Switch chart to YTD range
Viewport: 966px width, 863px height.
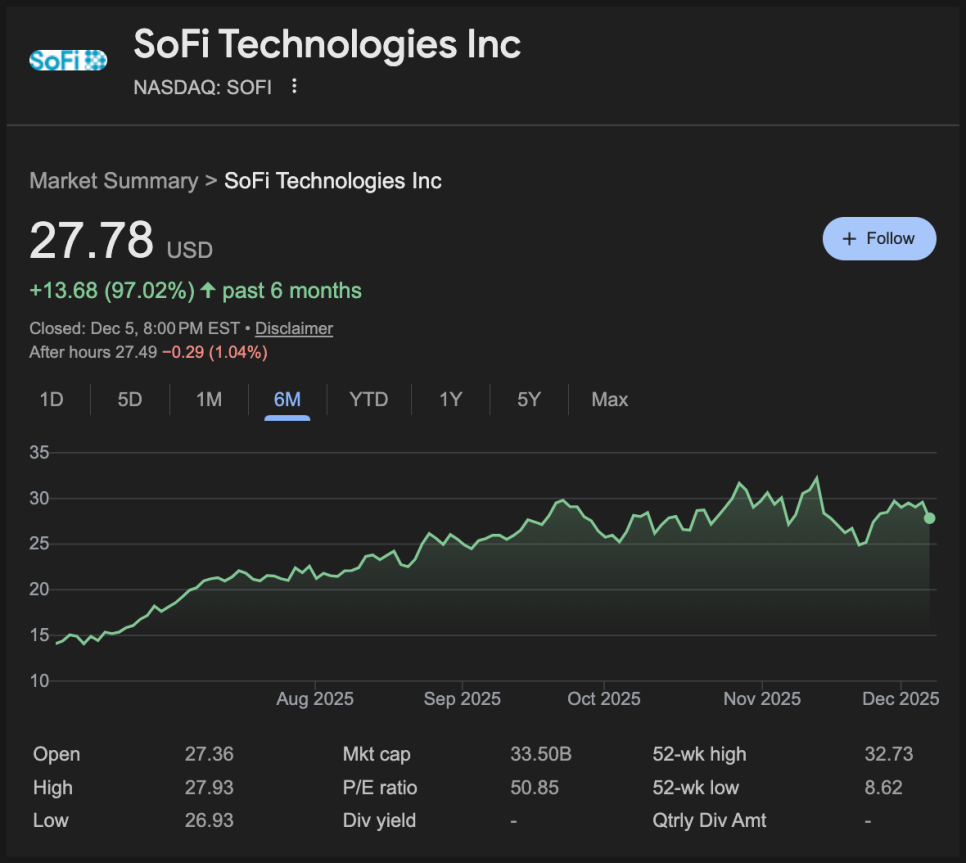368,399
